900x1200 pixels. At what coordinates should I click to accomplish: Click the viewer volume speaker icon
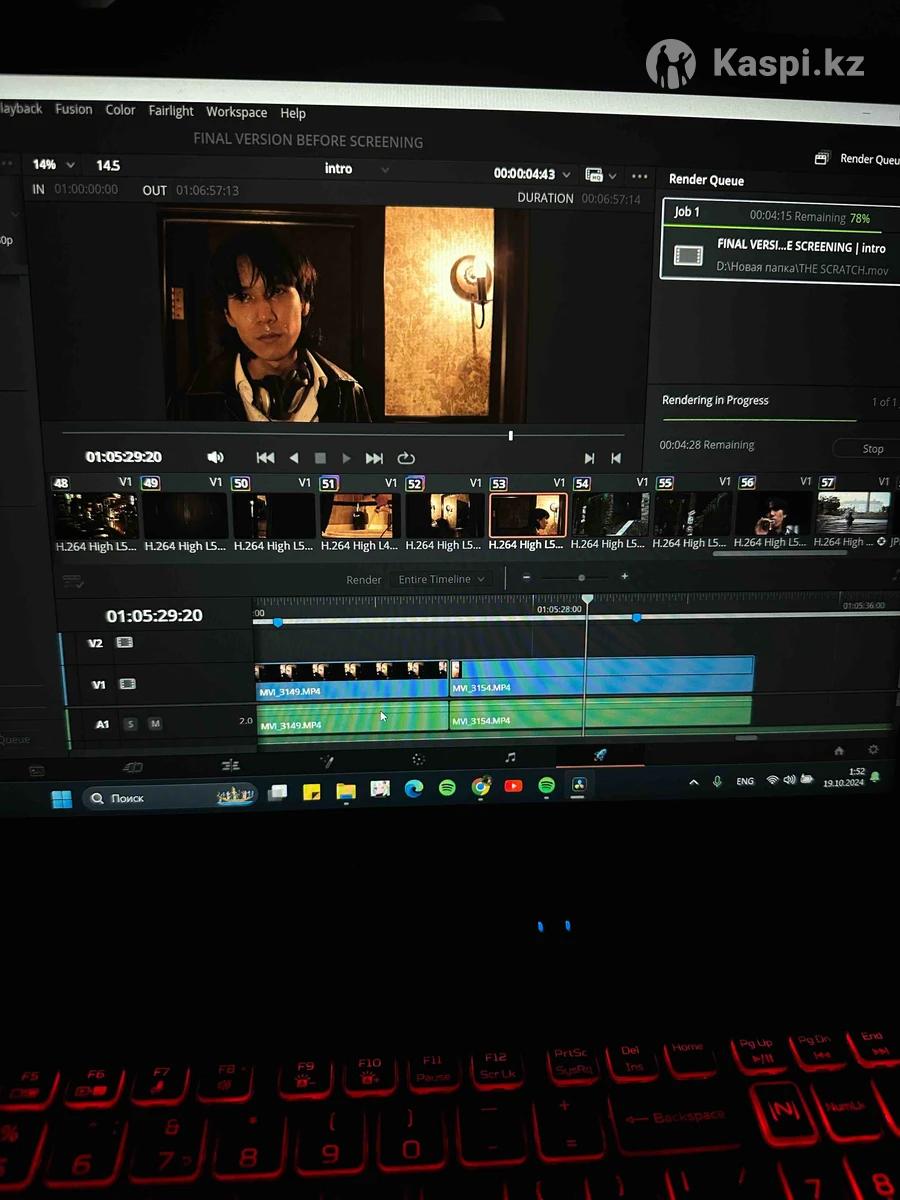215,457
